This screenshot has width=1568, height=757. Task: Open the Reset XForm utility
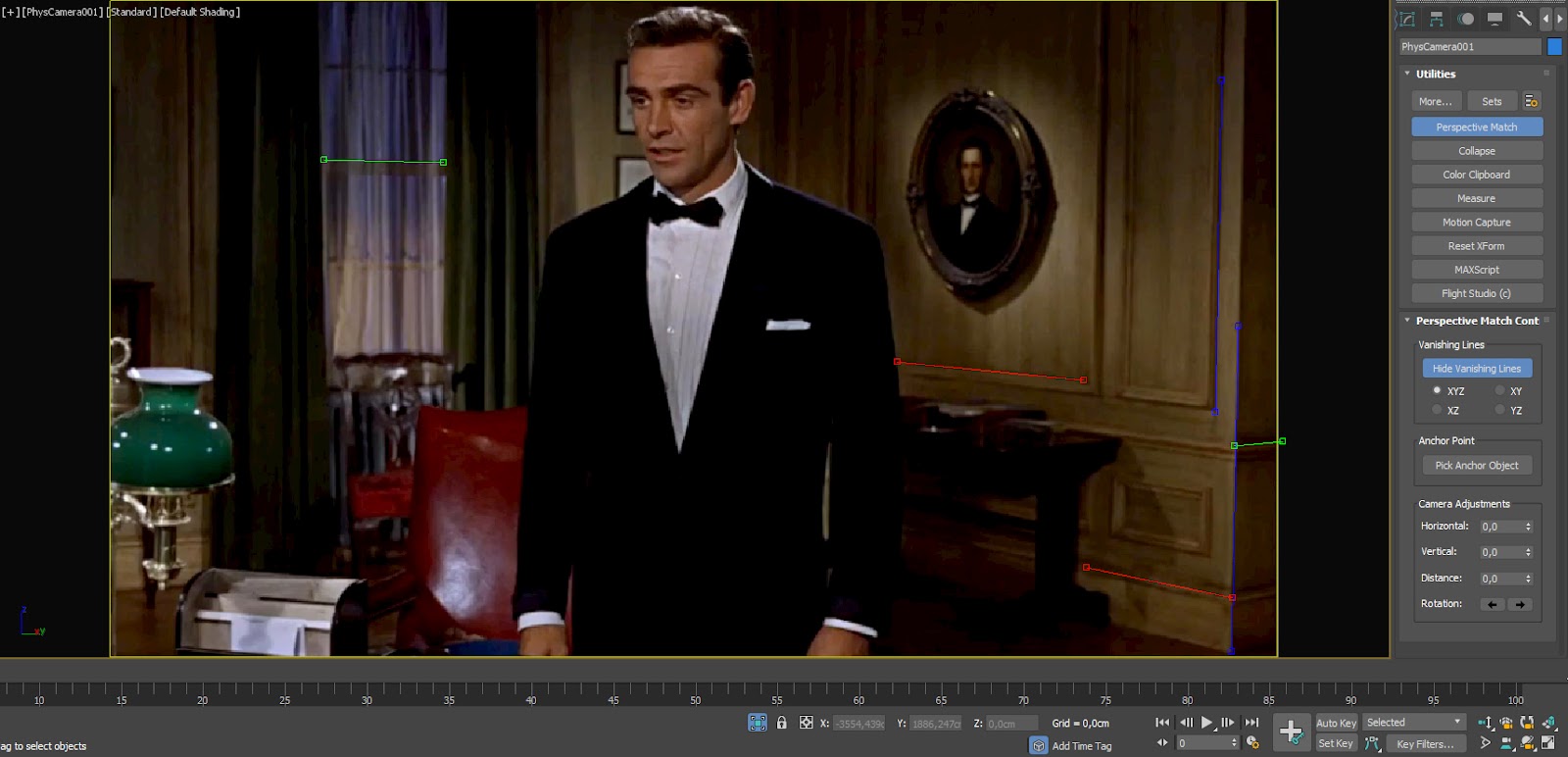(1477, 246)
